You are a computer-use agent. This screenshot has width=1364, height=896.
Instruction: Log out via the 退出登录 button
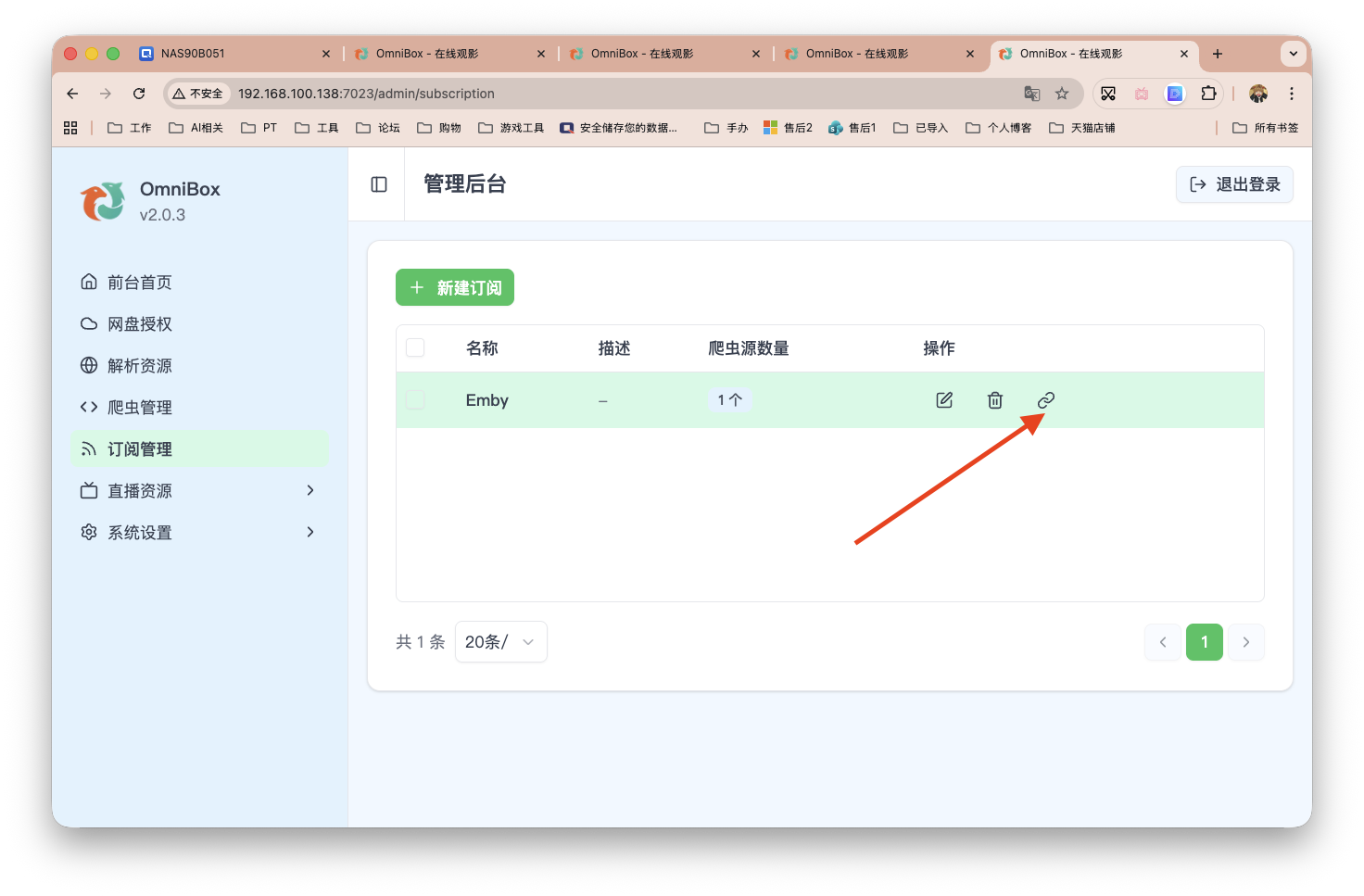click(1234, 184)
